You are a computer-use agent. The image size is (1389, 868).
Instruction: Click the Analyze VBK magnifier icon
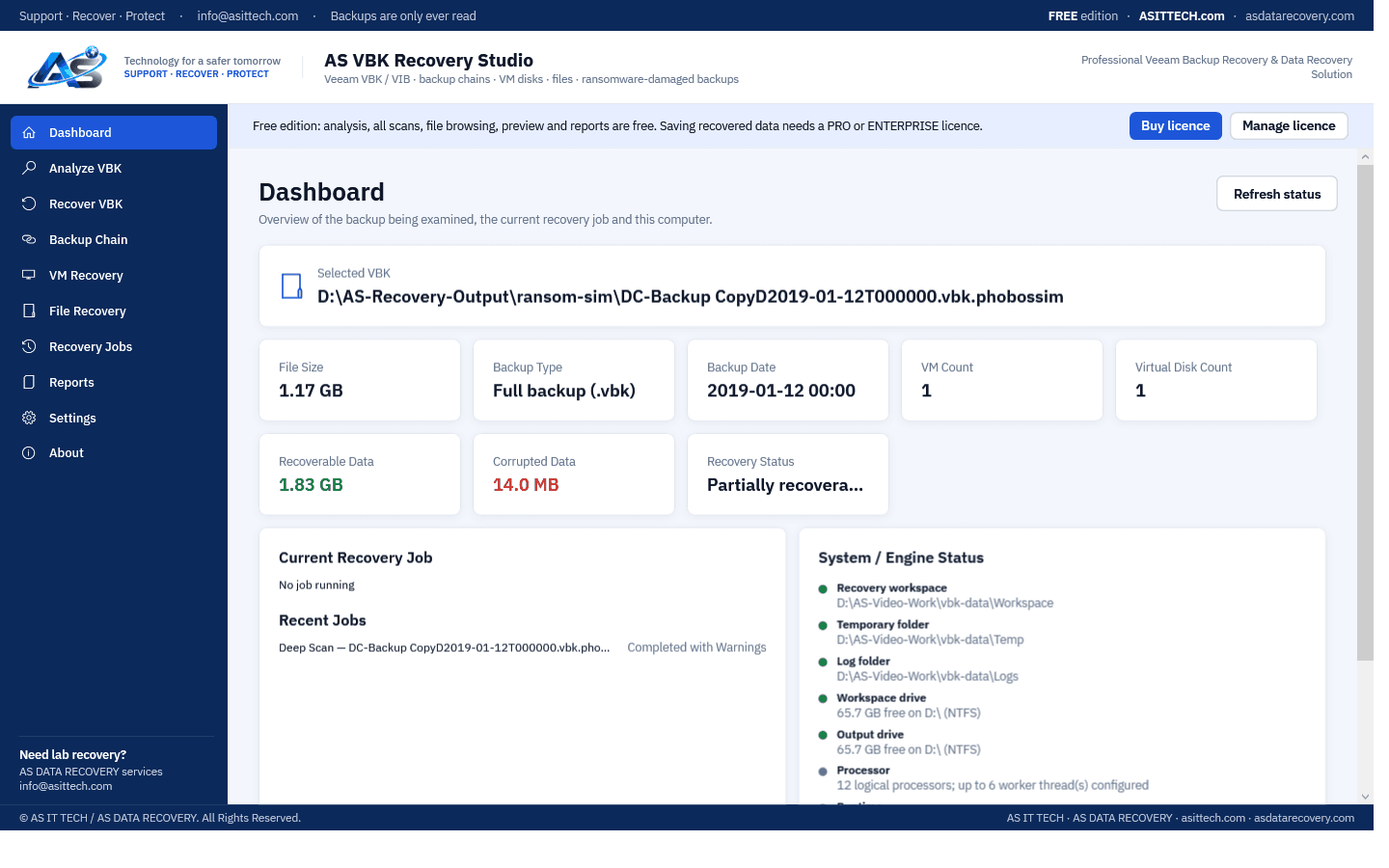[29, 168]
